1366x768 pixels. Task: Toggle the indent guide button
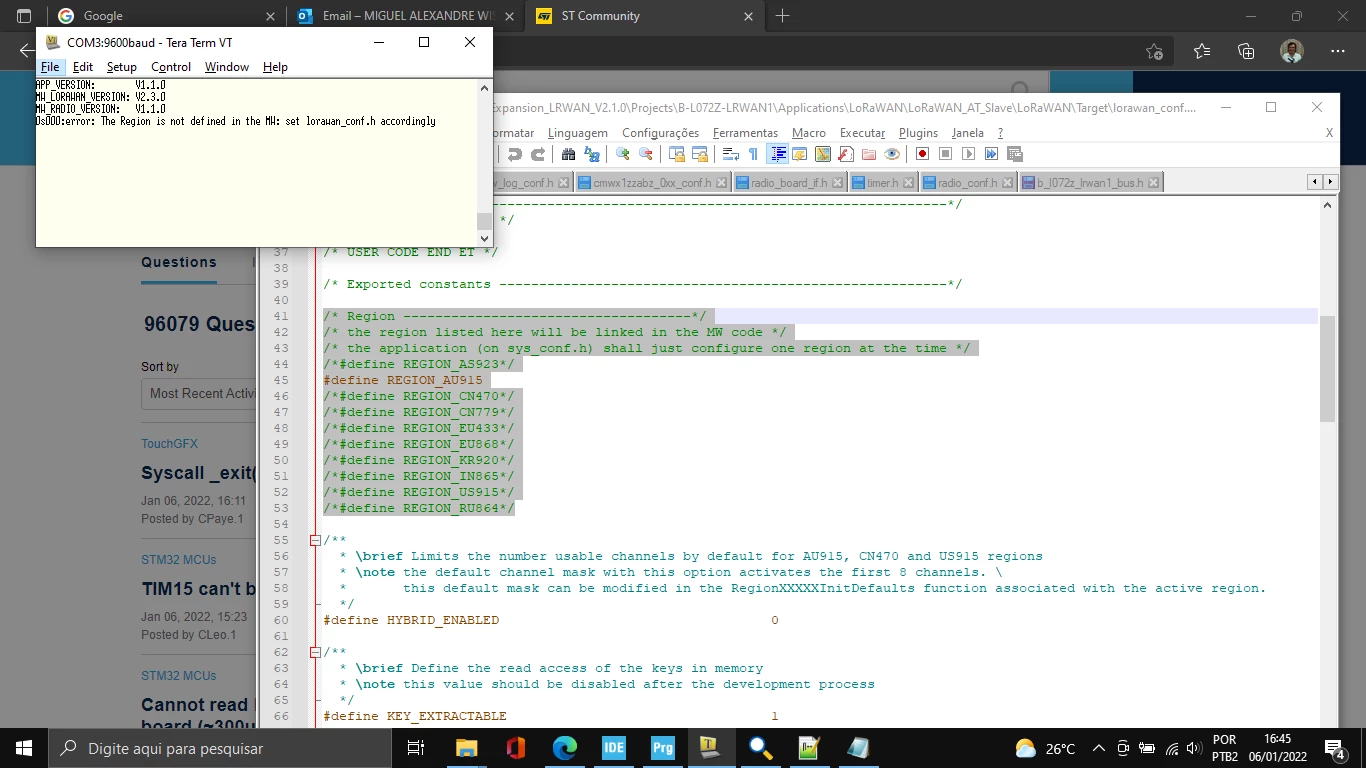777,154
